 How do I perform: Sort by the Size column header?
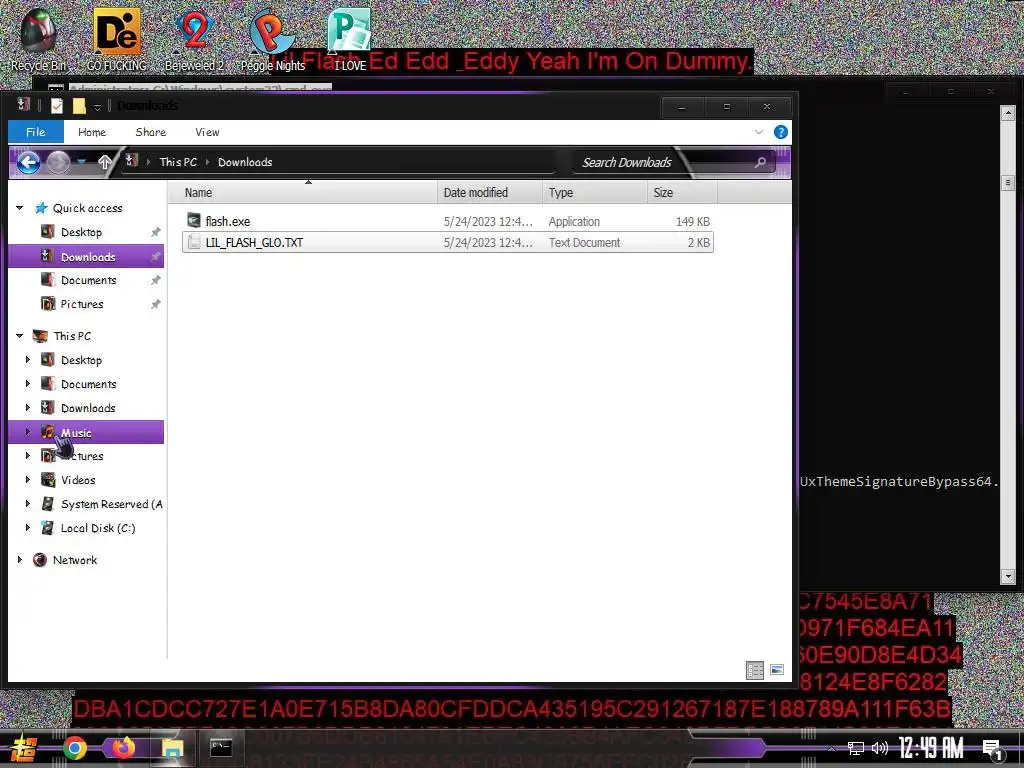[x=682, y=193]
